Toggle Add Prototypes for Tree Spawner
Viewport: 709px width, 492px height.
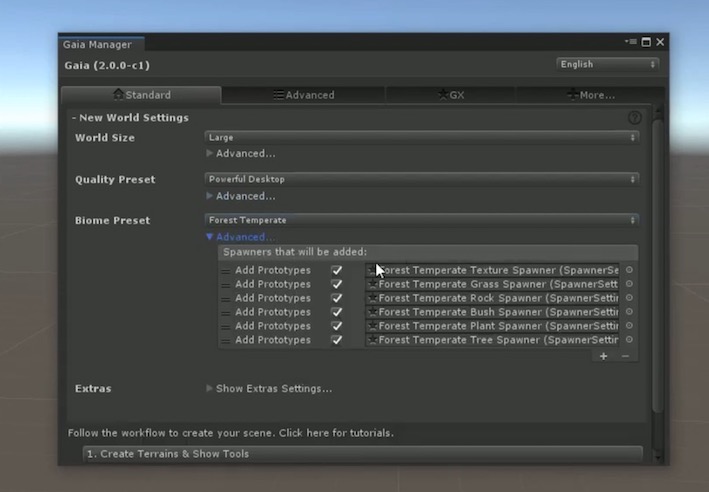tap(337, 340)
